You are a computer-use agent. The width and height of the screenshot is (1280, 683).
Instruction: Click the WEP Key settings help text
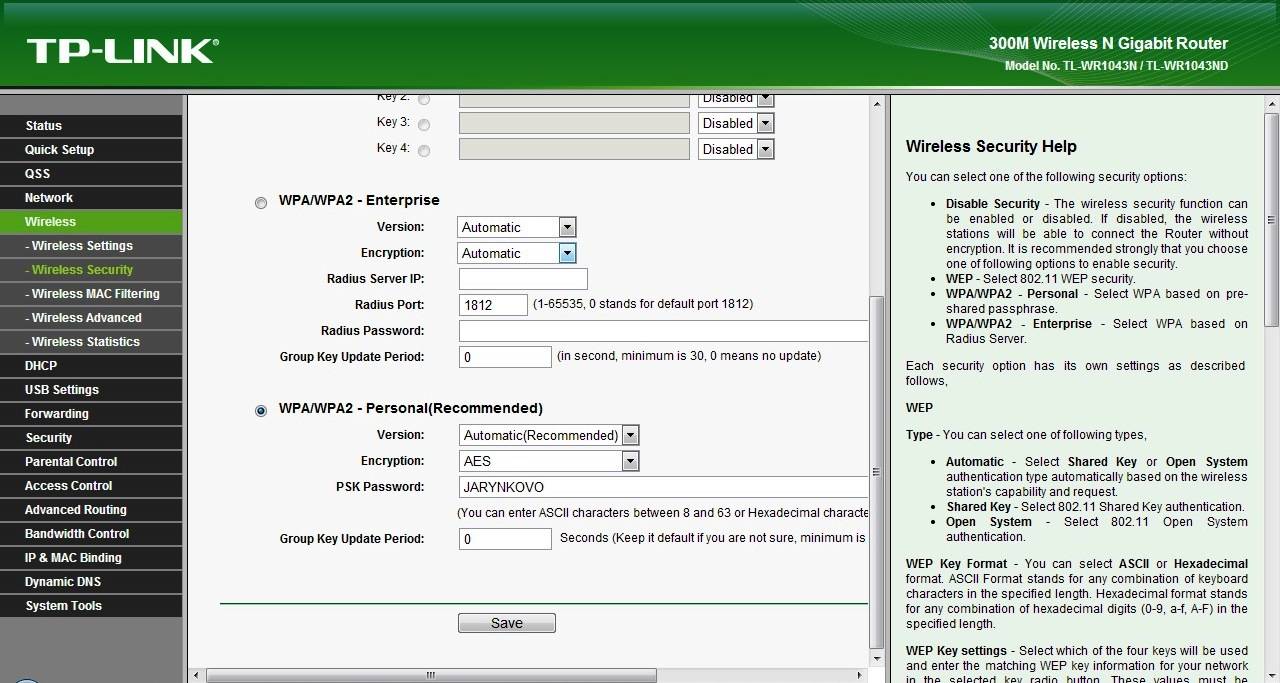coord(1077,665)
